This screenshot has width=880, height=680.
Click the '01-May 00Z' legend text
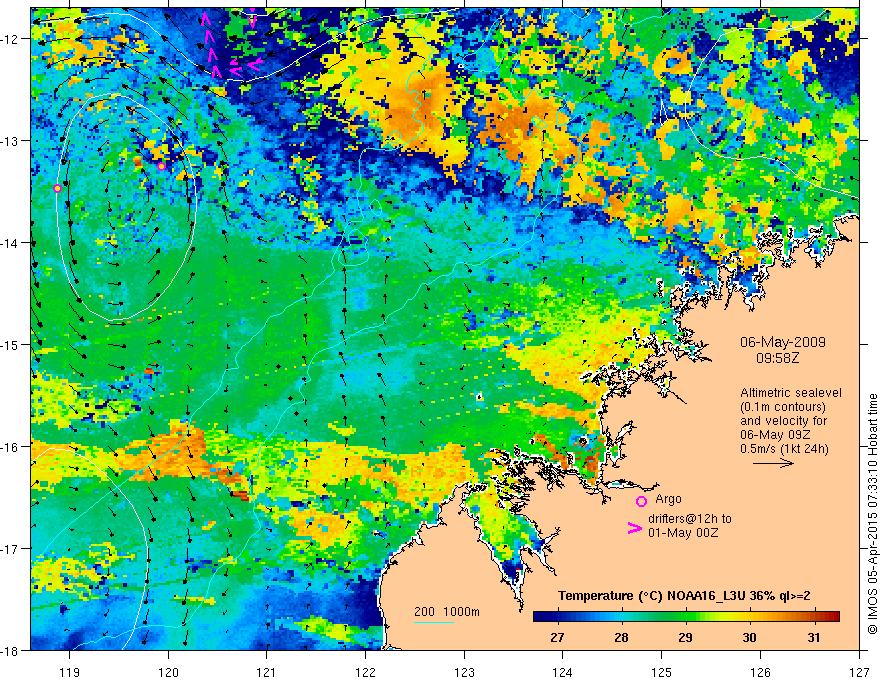tap(683, 532)
